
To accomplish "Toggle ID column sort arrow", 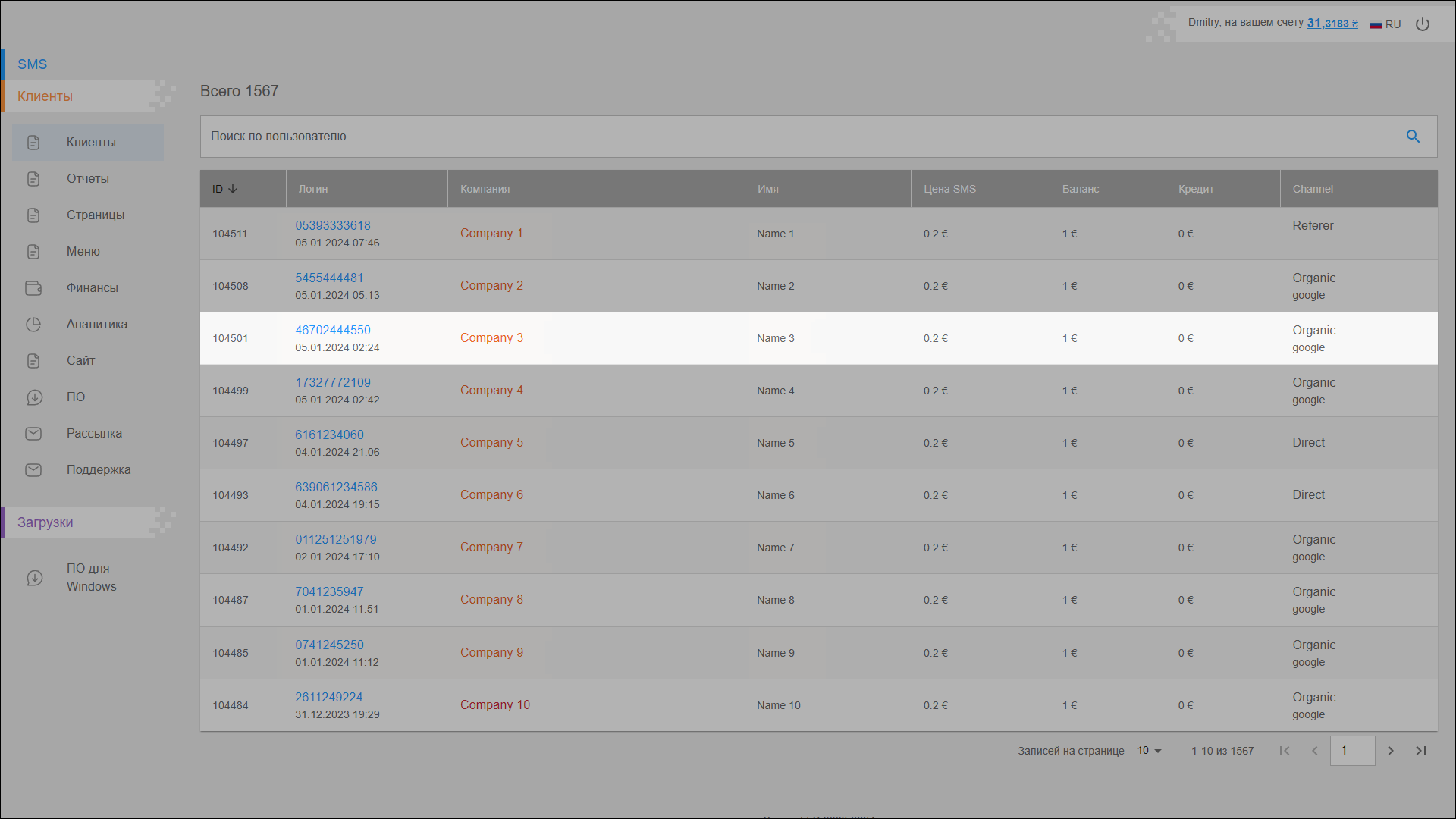I will pyautogui.click(x=233, y=189).
